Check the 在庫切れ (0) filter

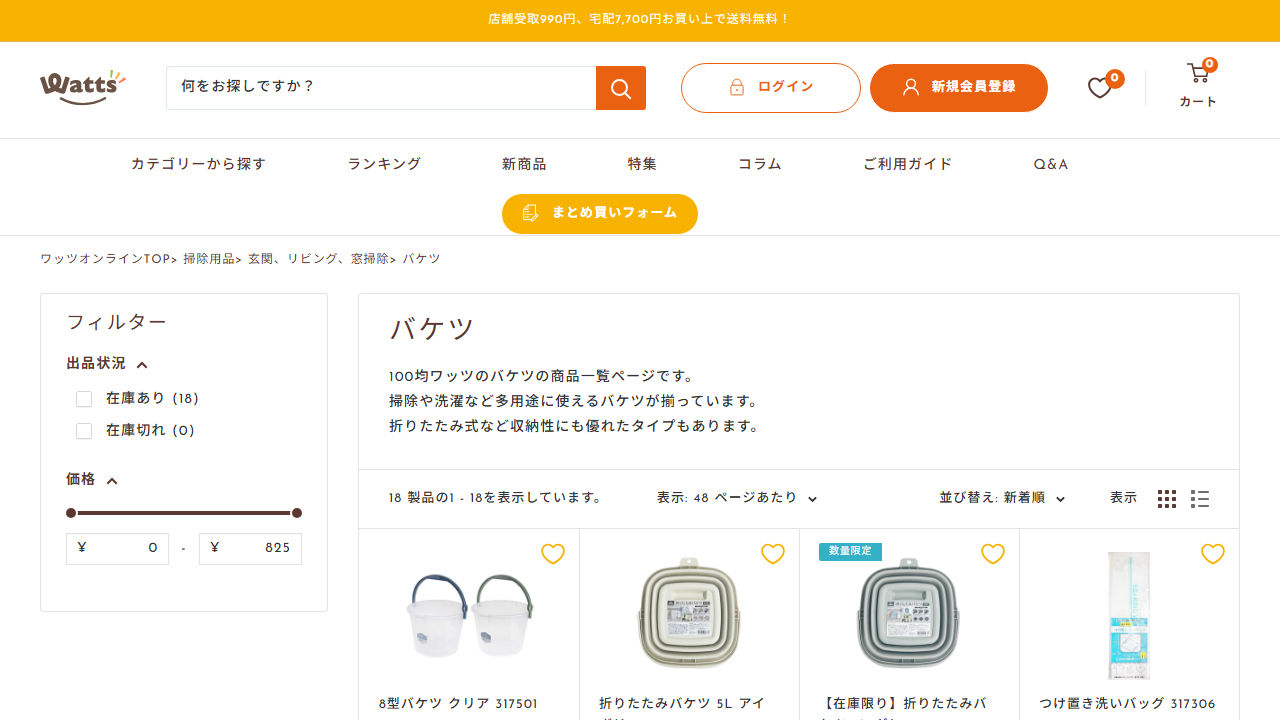84,431
